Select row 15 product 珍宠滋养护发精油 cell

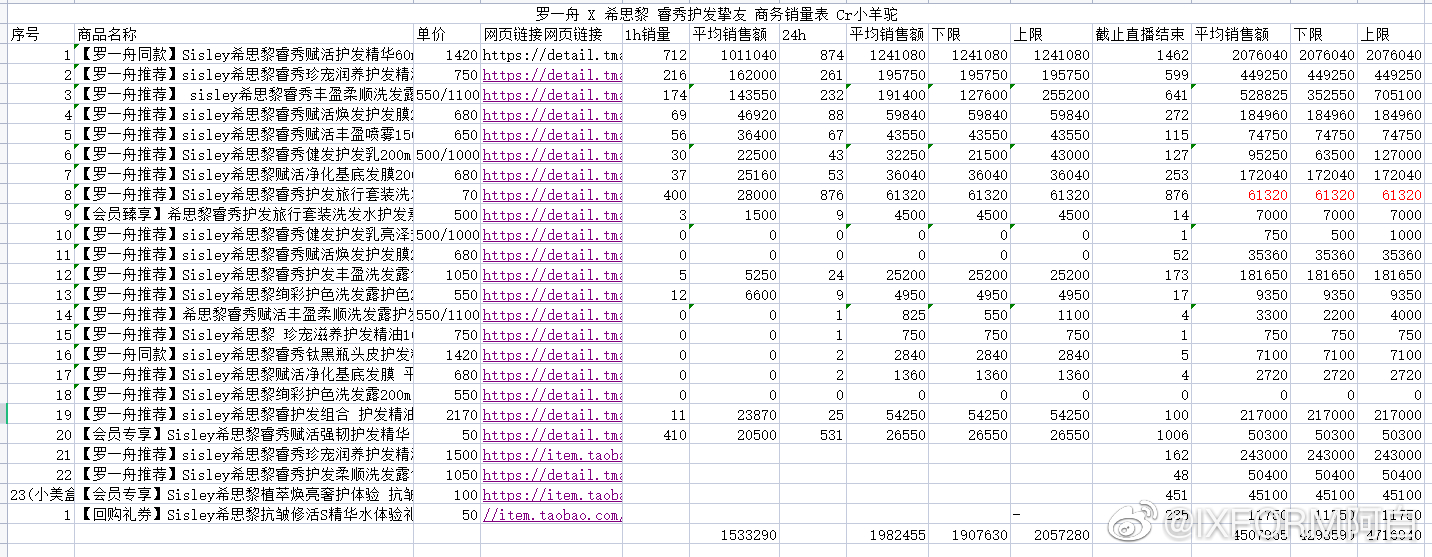pyautogui.click(x=245, y=335)
